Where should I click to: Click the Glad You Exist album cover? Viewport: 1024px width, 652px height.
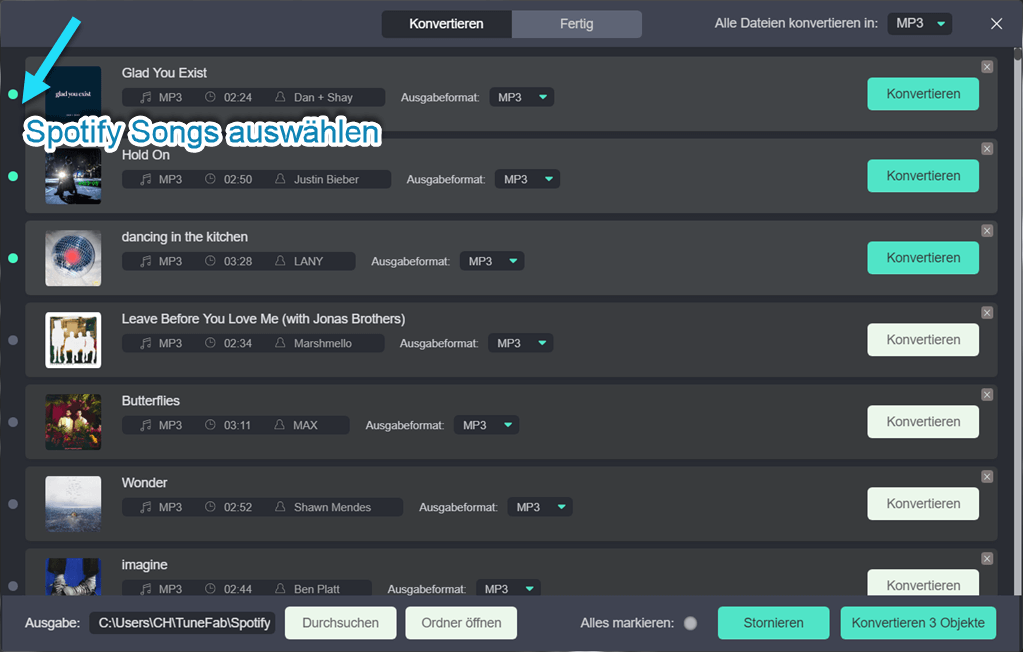(x=73, y=94)
